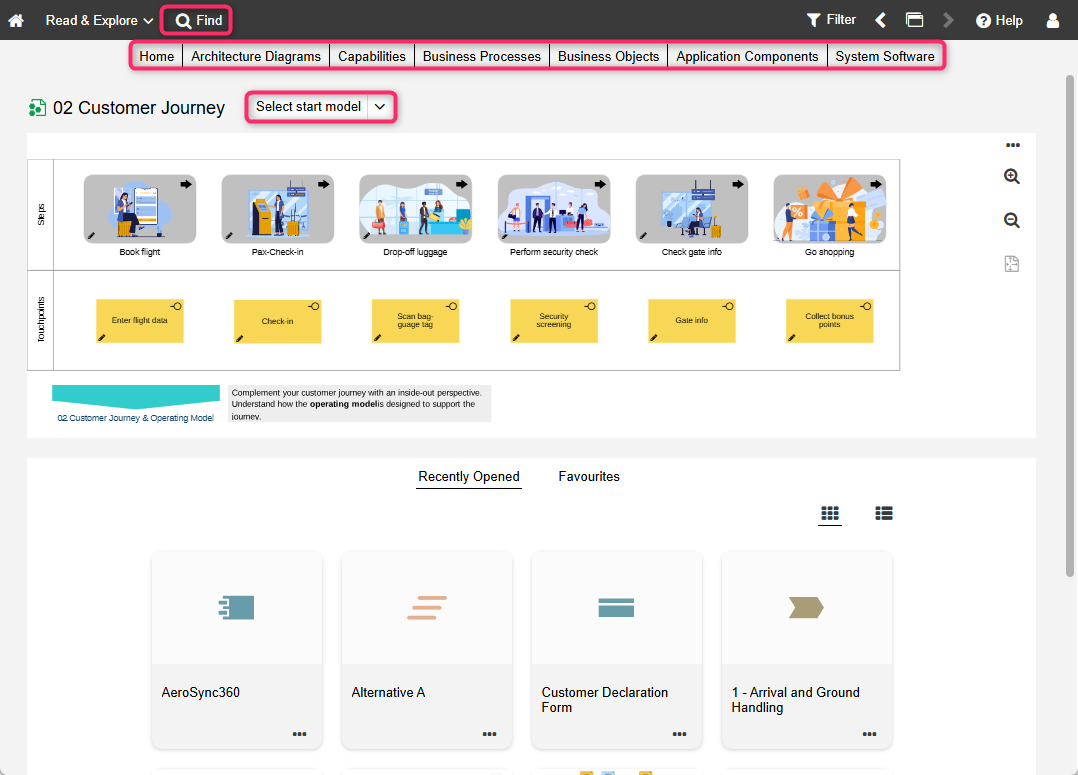This screenshot has height=775, width=1078.
Task: Switch to the Favourites tab
Action: (x=589, y=477)
